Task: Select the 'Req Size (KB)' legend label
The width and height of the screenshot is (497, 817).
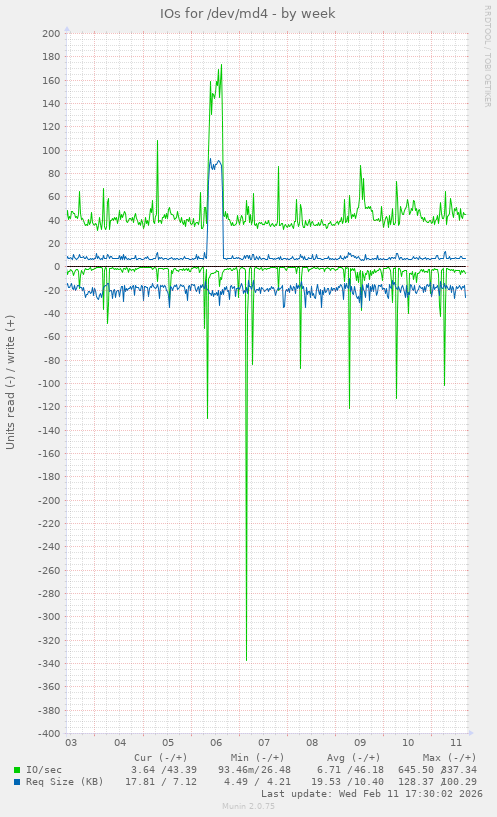Action: (65, 782)
